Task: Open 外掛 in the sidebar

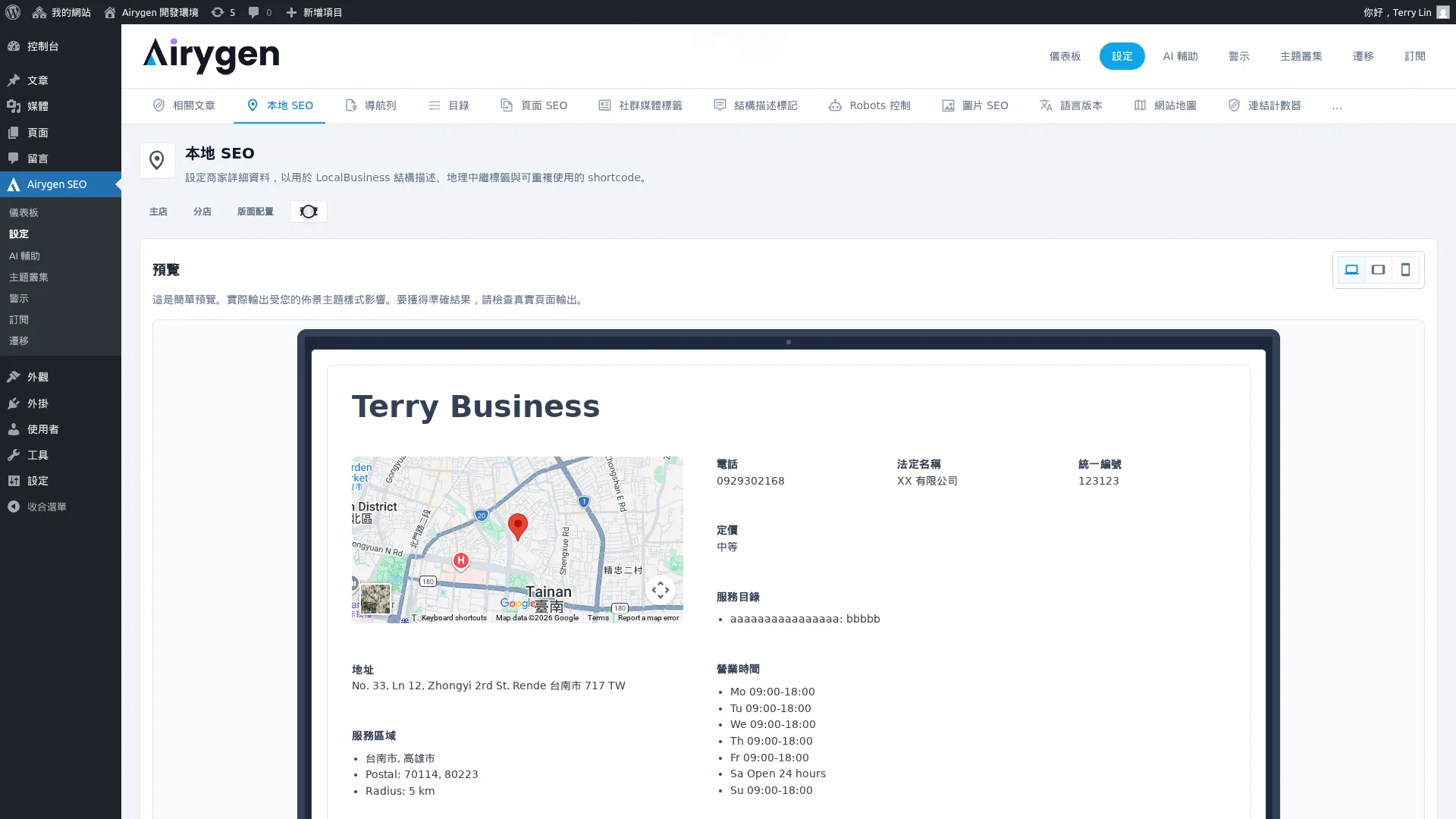Action: click(61, 403)
